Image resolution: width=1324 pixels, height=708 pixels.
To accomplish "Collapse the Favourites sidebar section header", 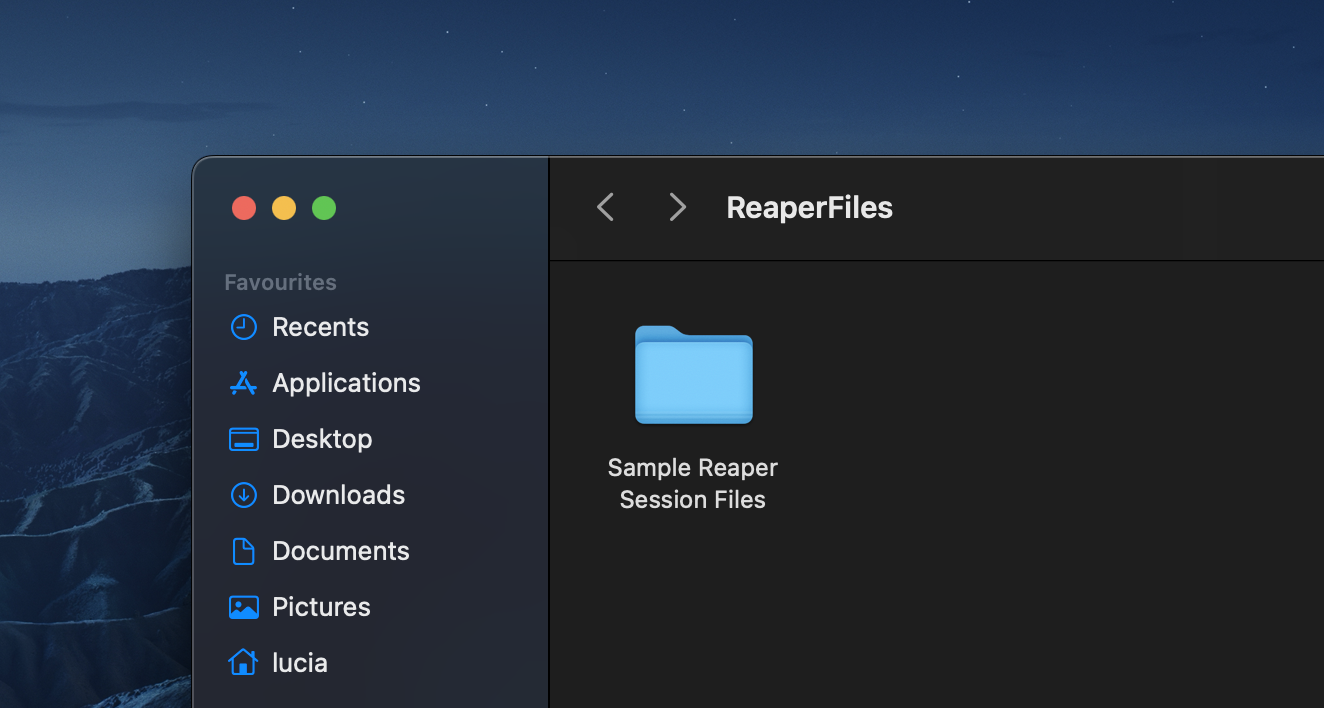I will click(280, 282).
